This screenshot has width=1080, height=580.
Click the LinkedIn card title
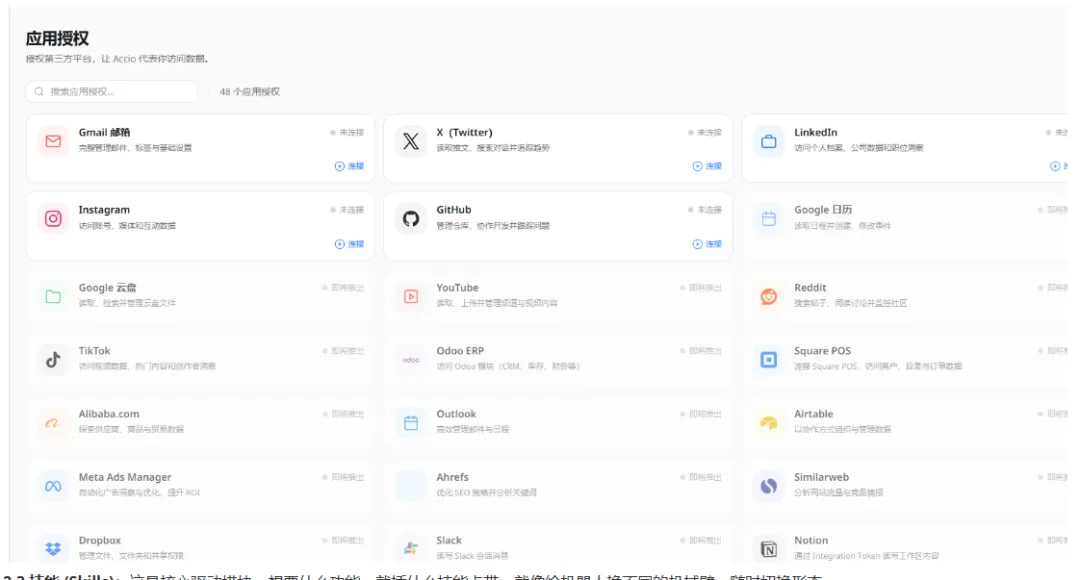coord(816,132)
